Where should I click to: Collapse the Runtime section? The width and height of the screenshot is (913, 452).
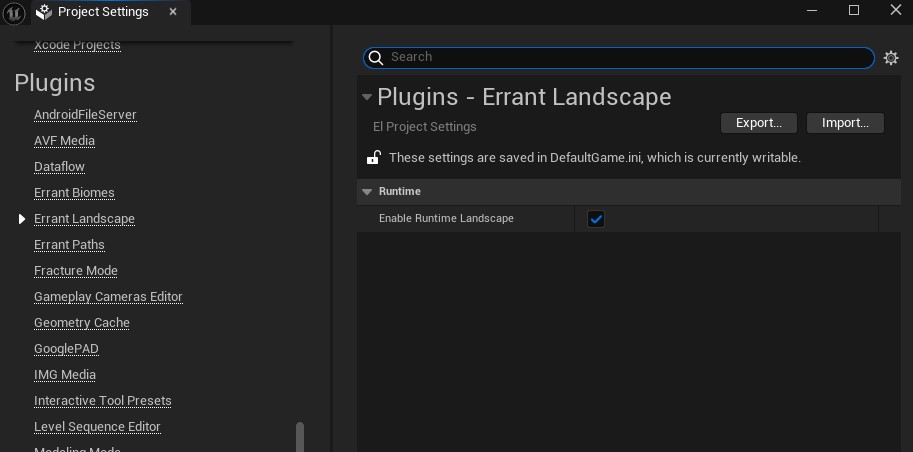[367, 192]
